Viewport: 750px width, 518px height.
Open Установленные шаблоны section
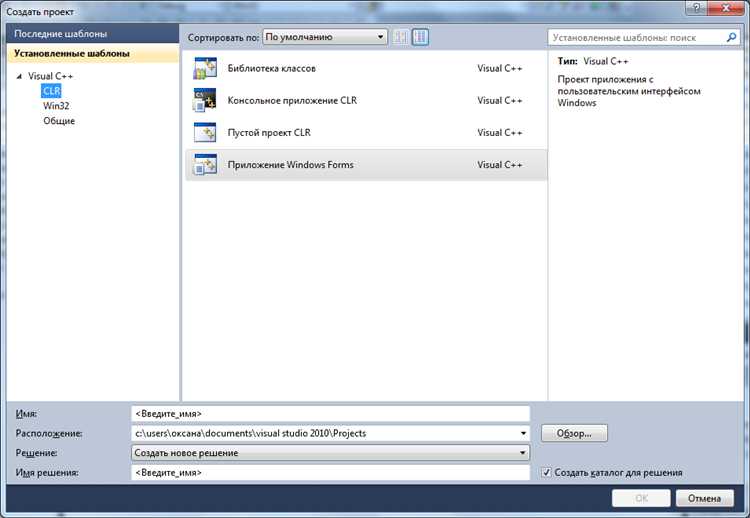click(93, 54)
